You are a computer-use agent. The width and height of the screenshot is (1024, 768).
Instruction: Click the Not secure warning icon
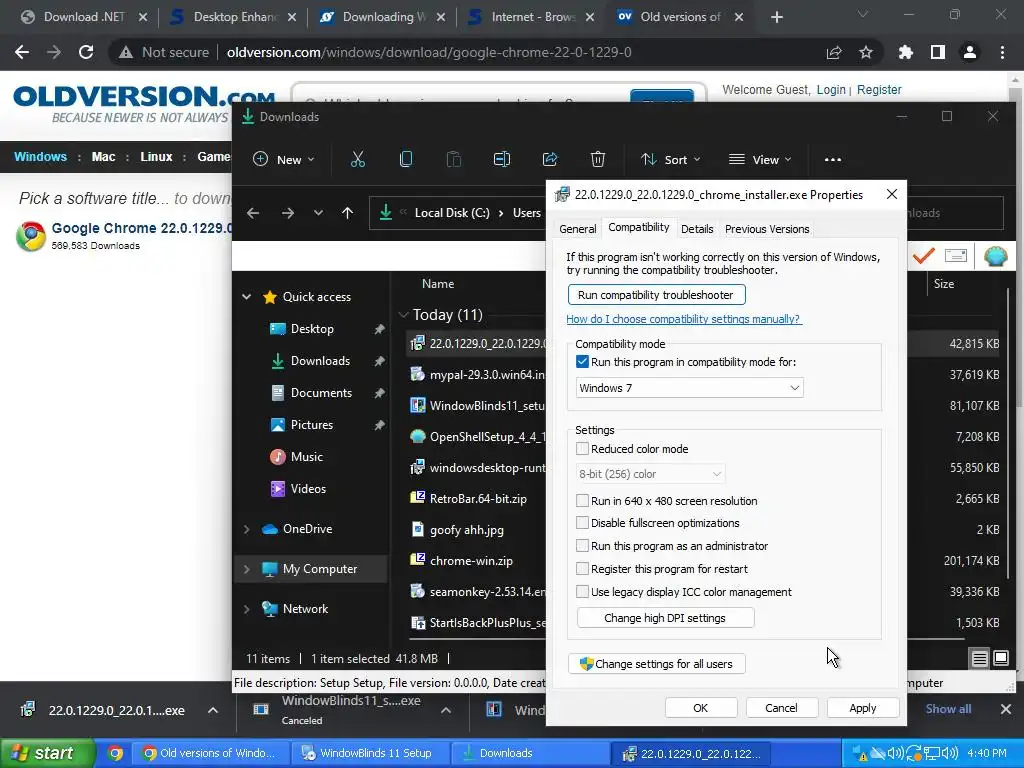[126, 52]
